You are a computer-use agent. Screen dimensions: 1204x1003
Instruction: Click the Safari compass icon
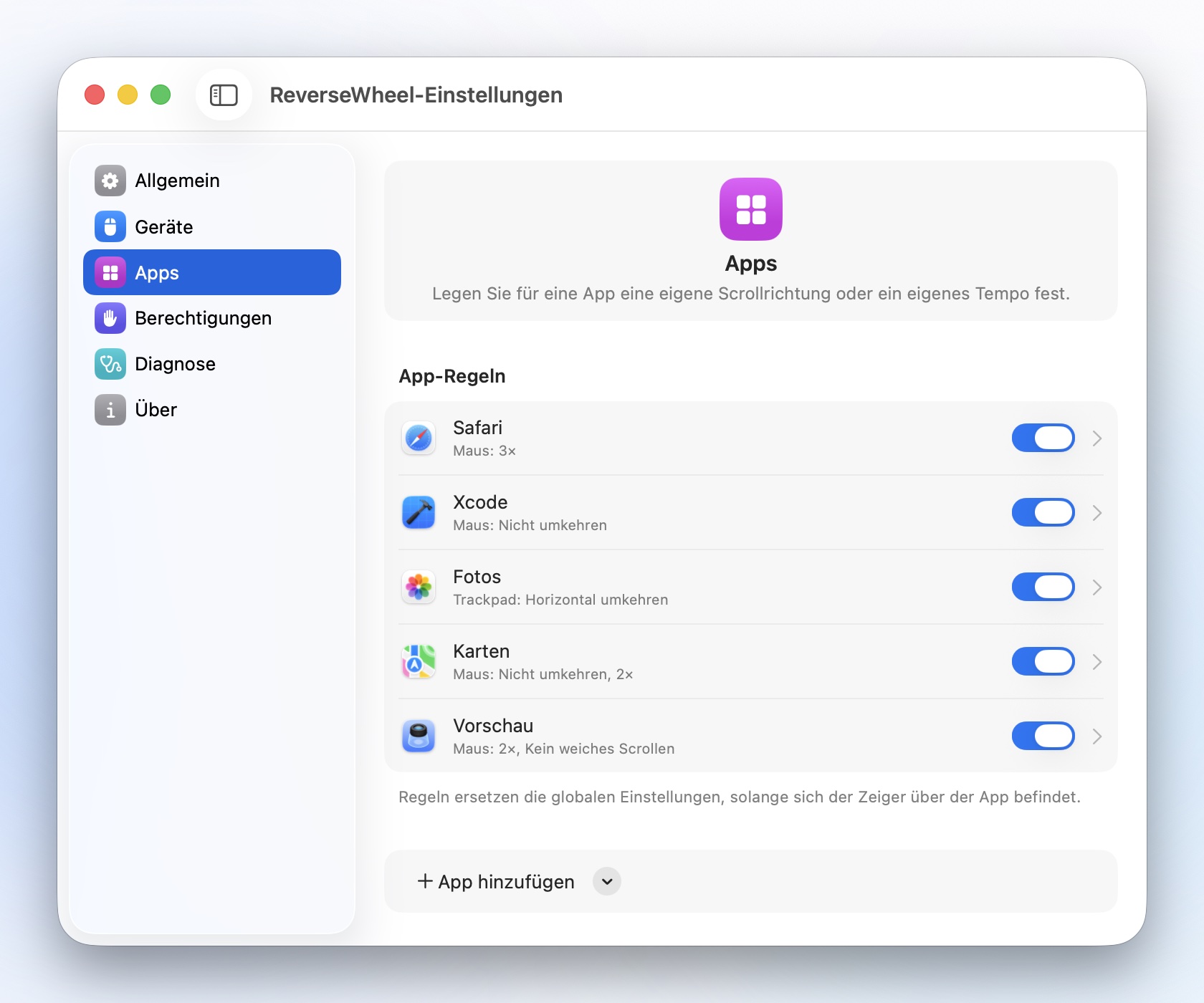(419, 438)
